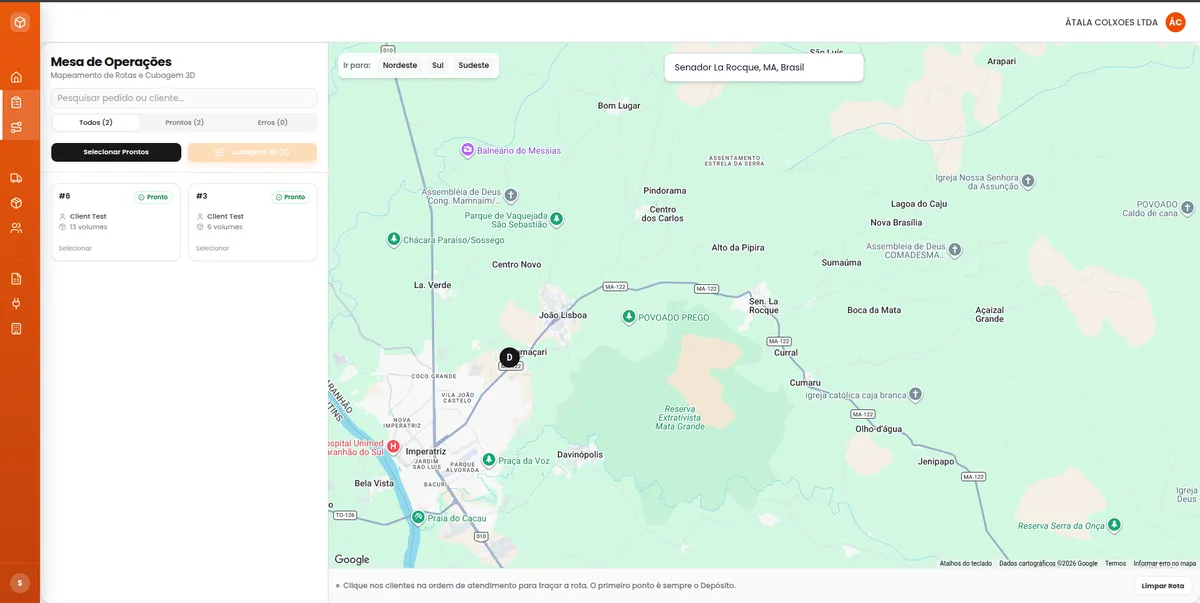Viewport: 1200px width, 603px height.
Task: Switch to the Prontos (2) tab
Action: coord(184,122)
